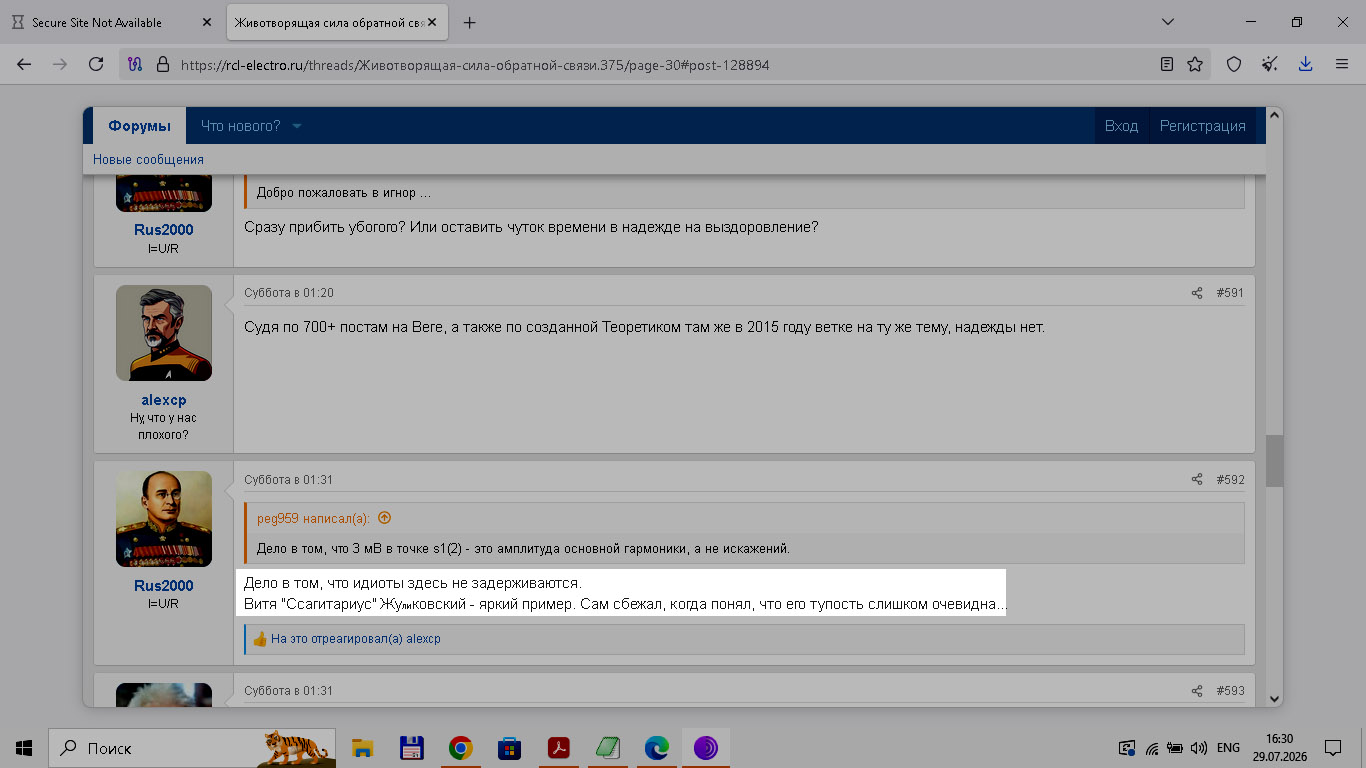The height and width of the screenshot is (768, 1366).
Task: Bookmark this page with the star icon
Action: click(1195, 64)
